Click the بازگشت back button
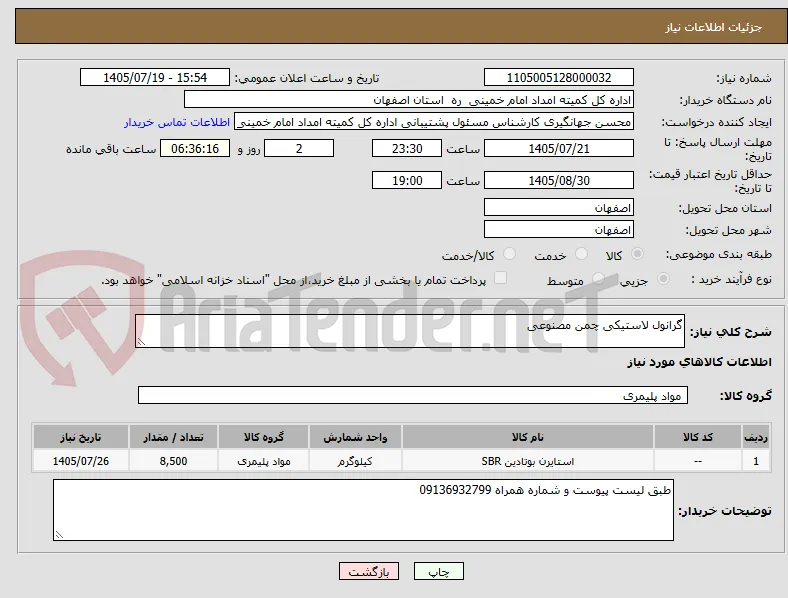This screenshot has width=788, height=598. pyautogui.click(x=369, y=571)
